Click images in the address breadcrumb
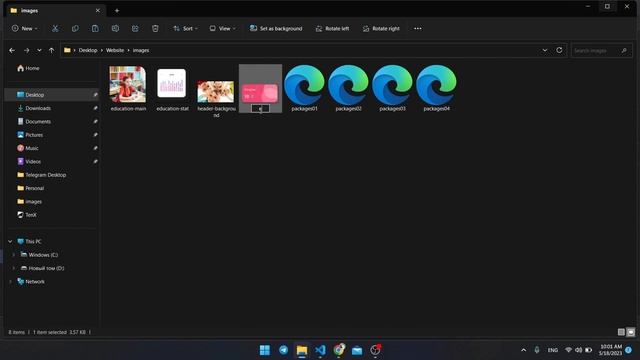Image resolution: width=640 pixels, height=360 pixels. tap(141, 50)
